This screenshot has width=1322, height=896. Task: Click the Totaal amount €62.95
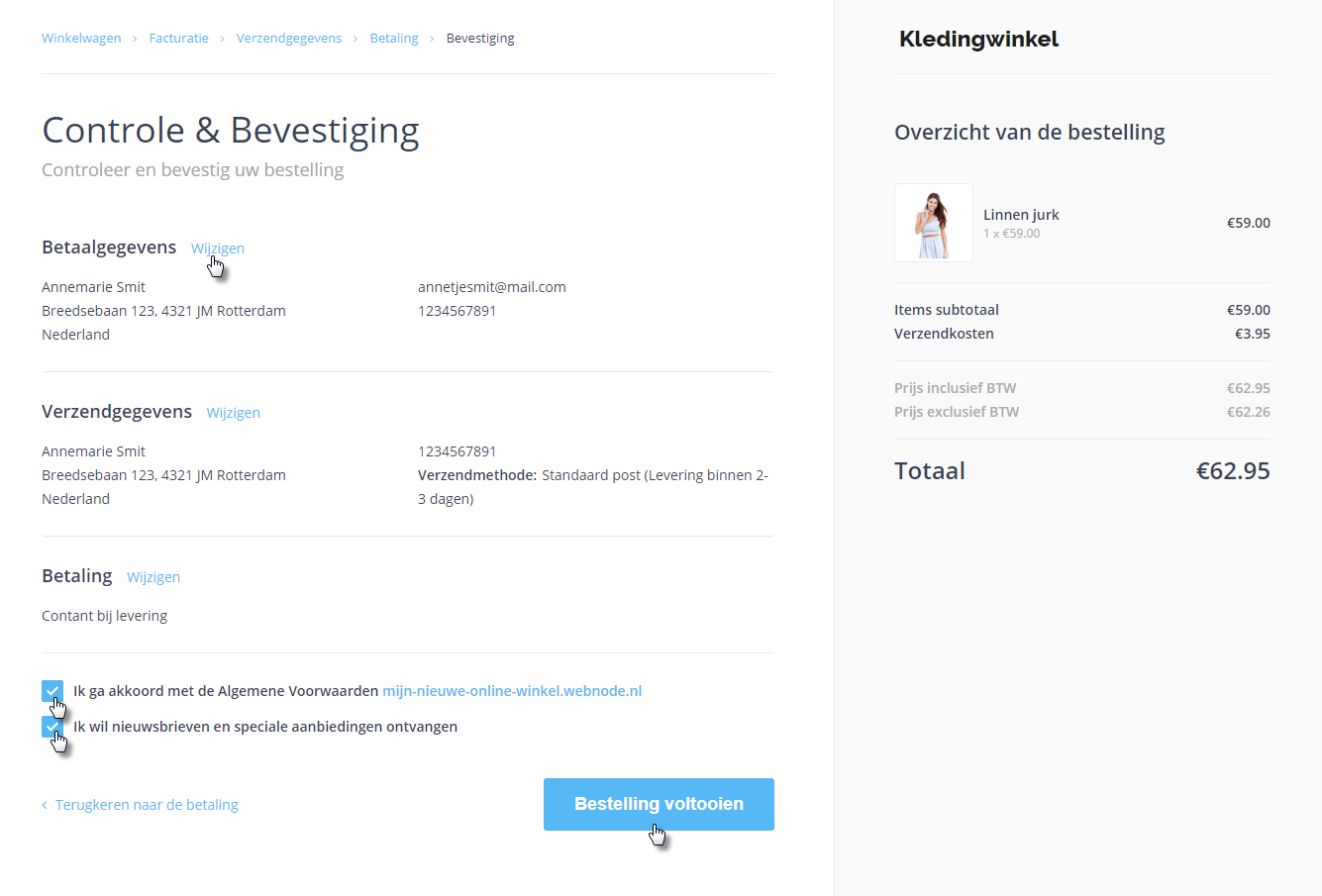click(1232, 471)
